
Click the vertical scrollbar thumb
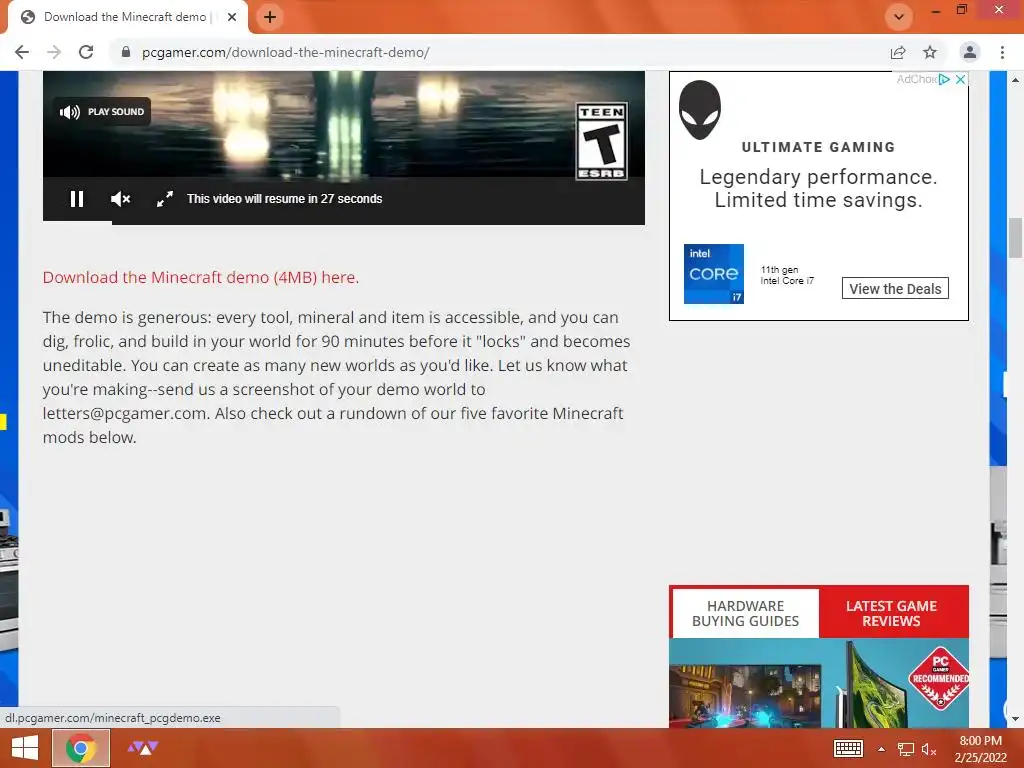pyautogui.click(x=1015, y=238)
